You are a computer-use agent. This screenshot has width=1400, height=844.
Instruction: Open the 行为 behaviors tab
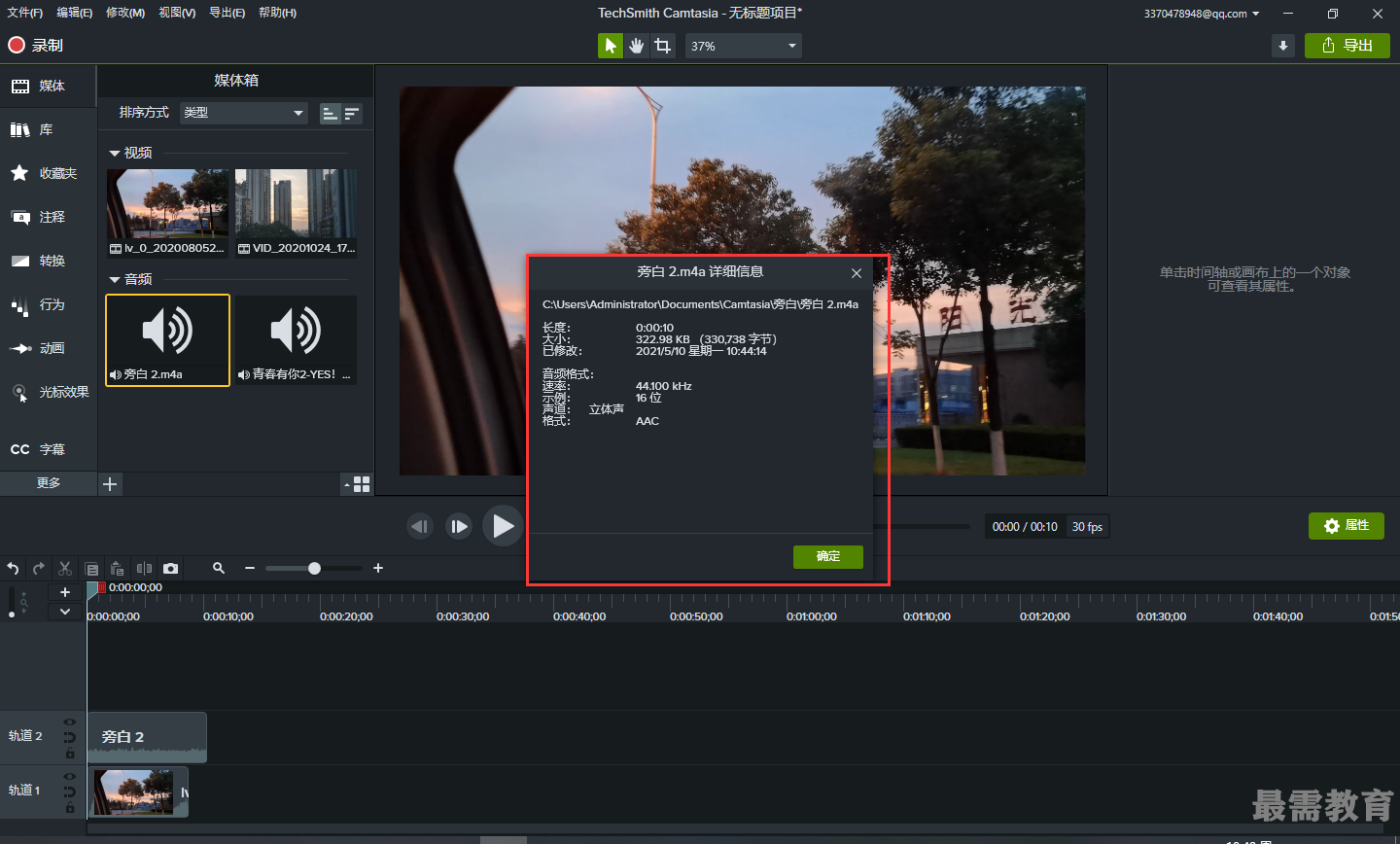49,304
